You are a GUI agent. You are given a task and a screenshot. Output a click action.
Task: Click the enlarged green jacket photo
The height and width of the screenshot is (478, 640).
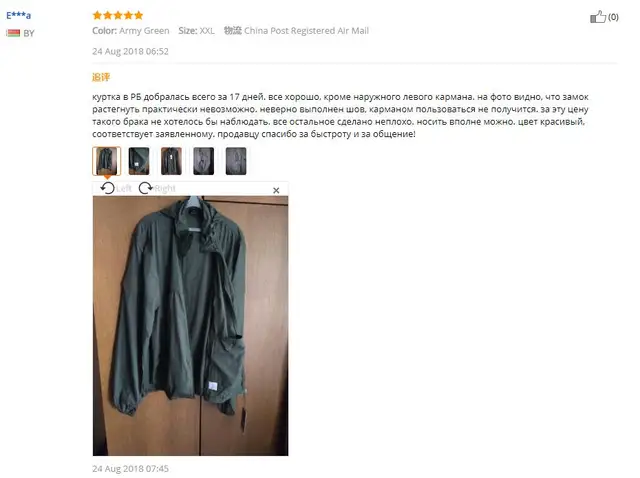(x=190, y=326)
